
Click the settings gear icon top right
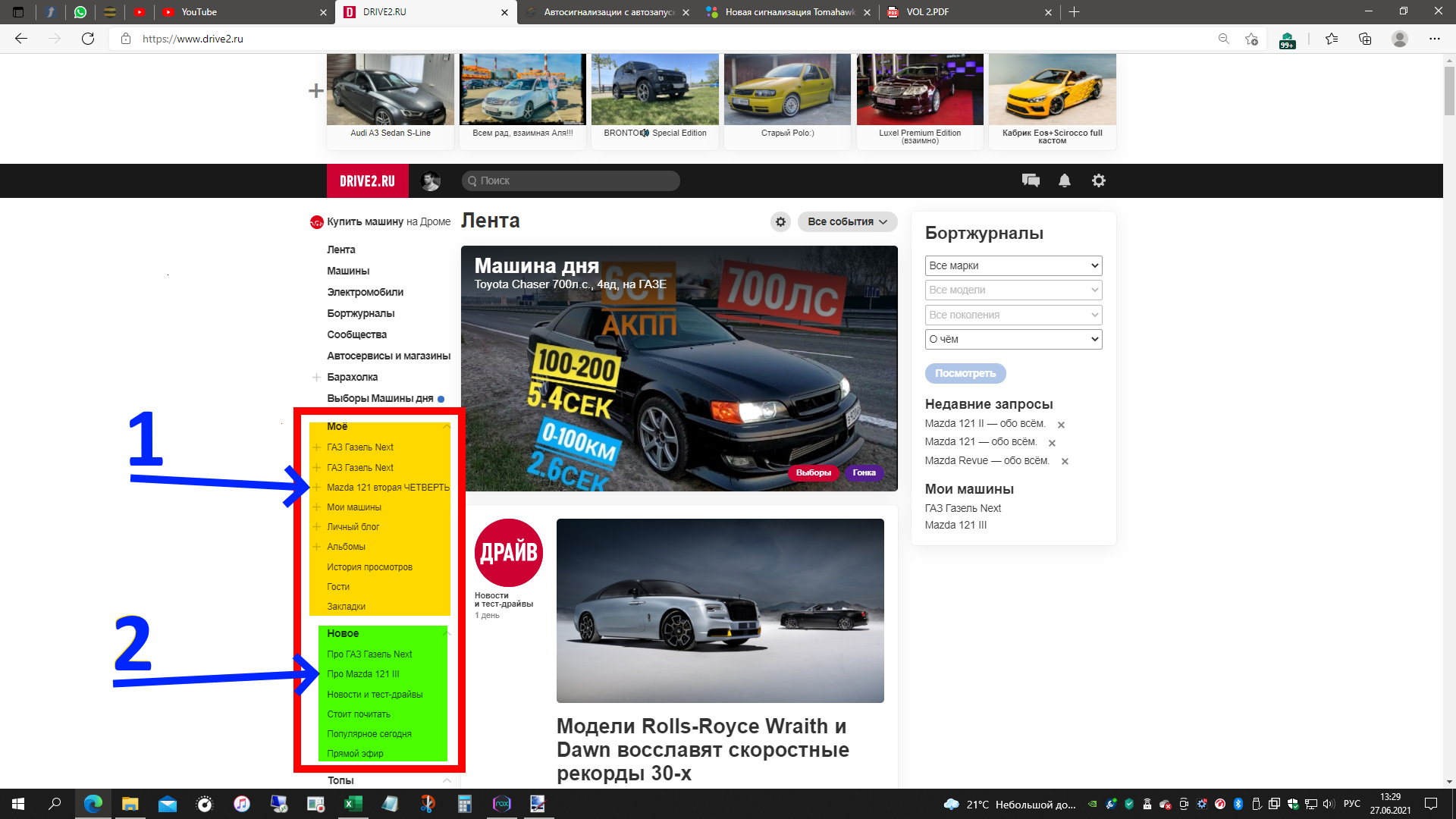1098,180
